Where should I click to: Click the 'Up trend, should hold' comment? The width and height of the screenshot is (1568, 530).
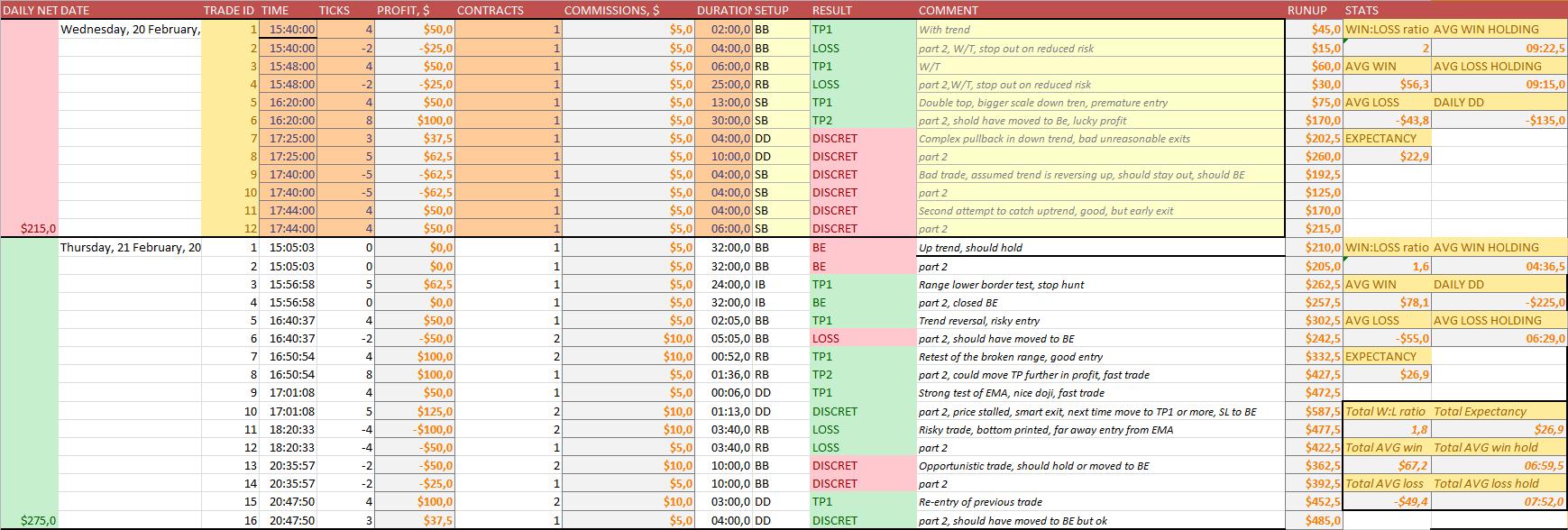(1101, 247)
